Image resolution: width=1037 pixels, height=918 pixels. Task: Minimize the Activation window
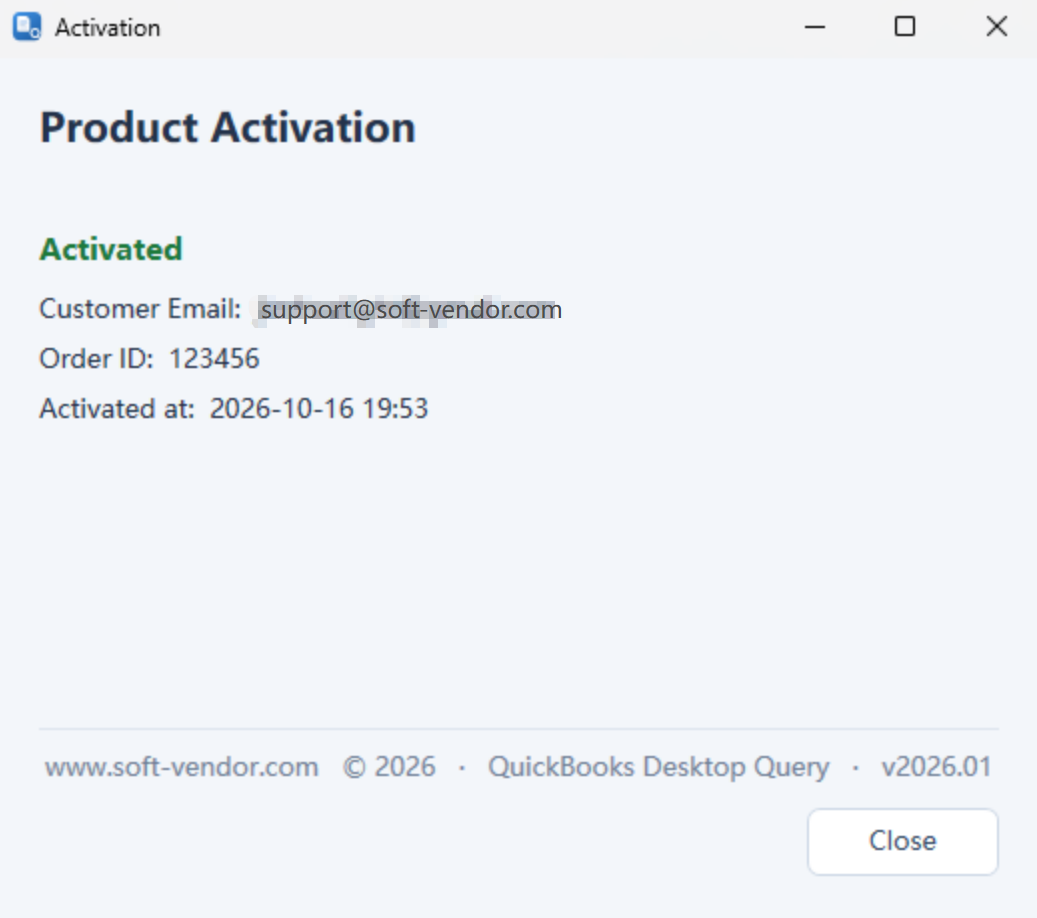(x=815, y=27)
